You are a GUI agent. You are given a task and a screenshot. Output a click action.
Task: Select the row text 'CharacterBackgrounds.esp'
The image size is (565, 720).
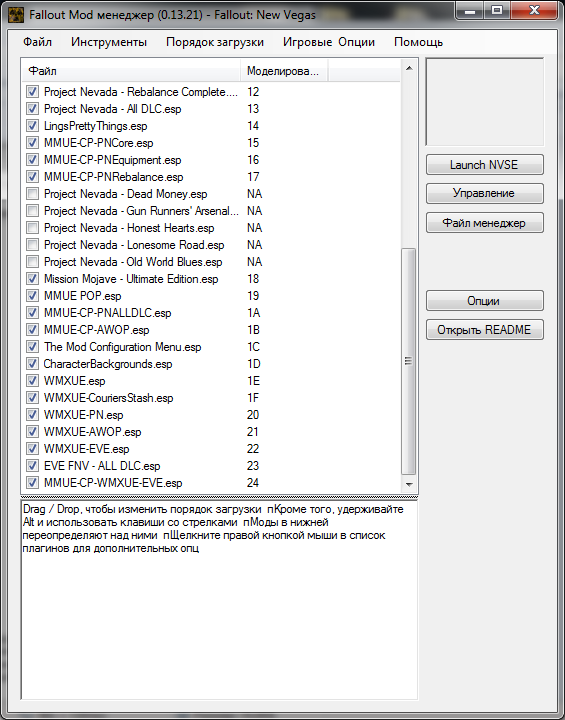coord(108,364)
